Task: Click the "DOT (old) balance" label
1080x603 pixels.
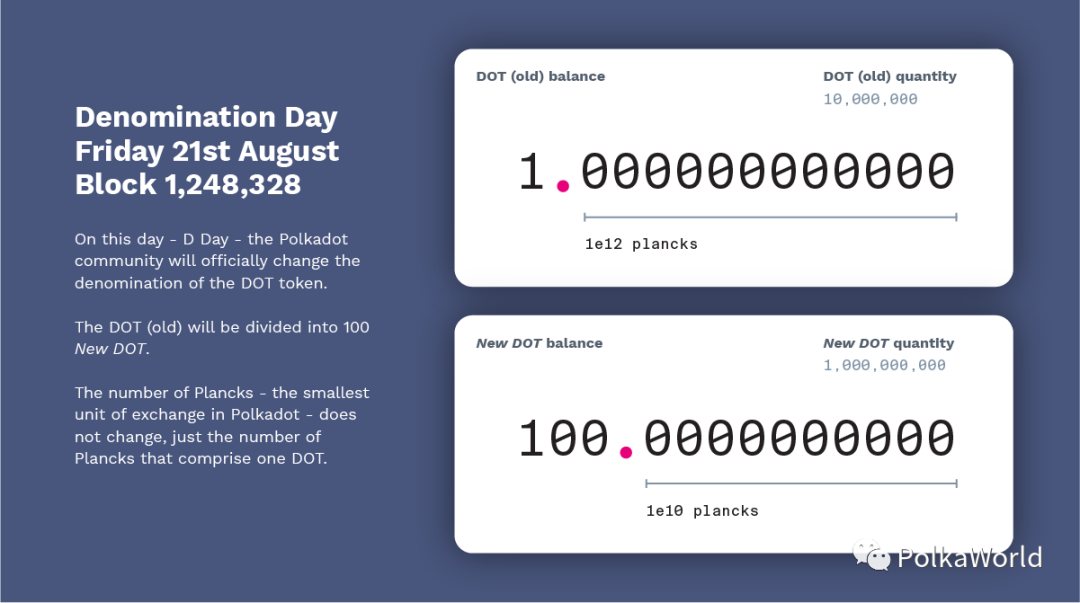Action: coord(540,76)
